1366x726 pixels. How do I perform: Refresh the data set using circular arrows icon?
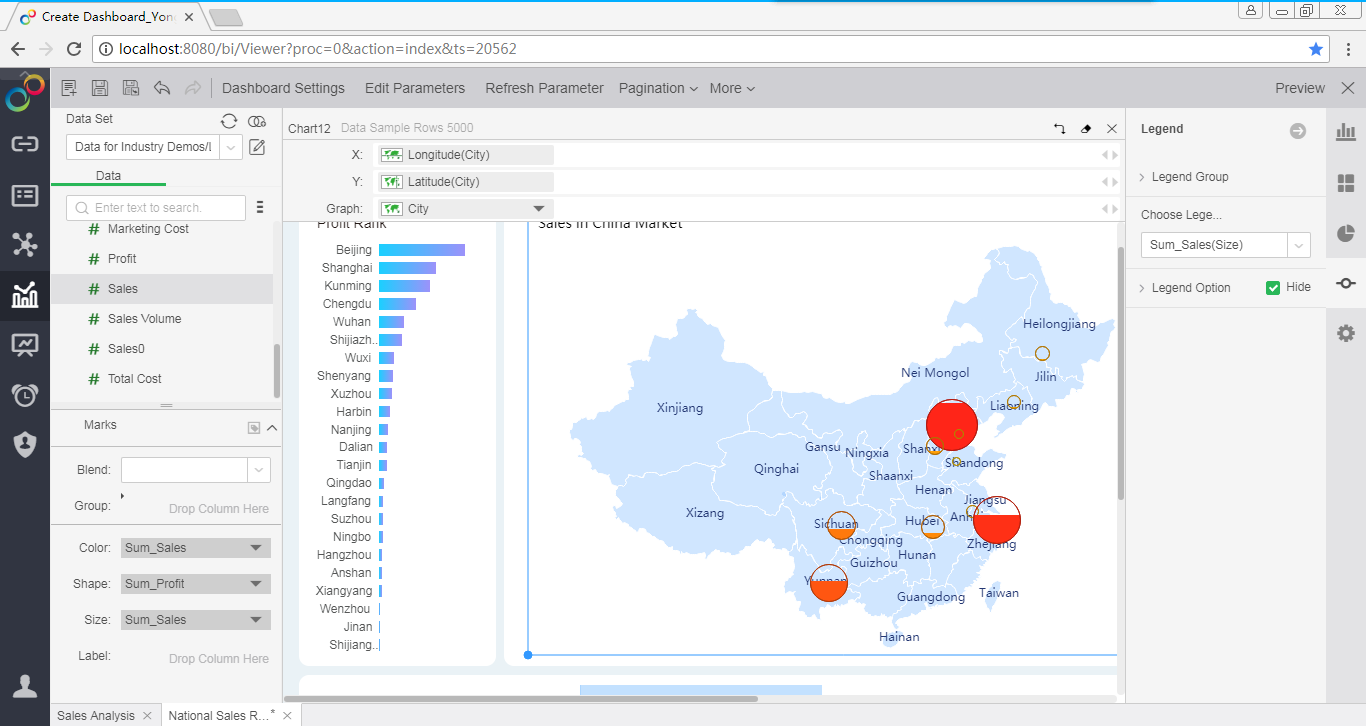click(229, 121)
